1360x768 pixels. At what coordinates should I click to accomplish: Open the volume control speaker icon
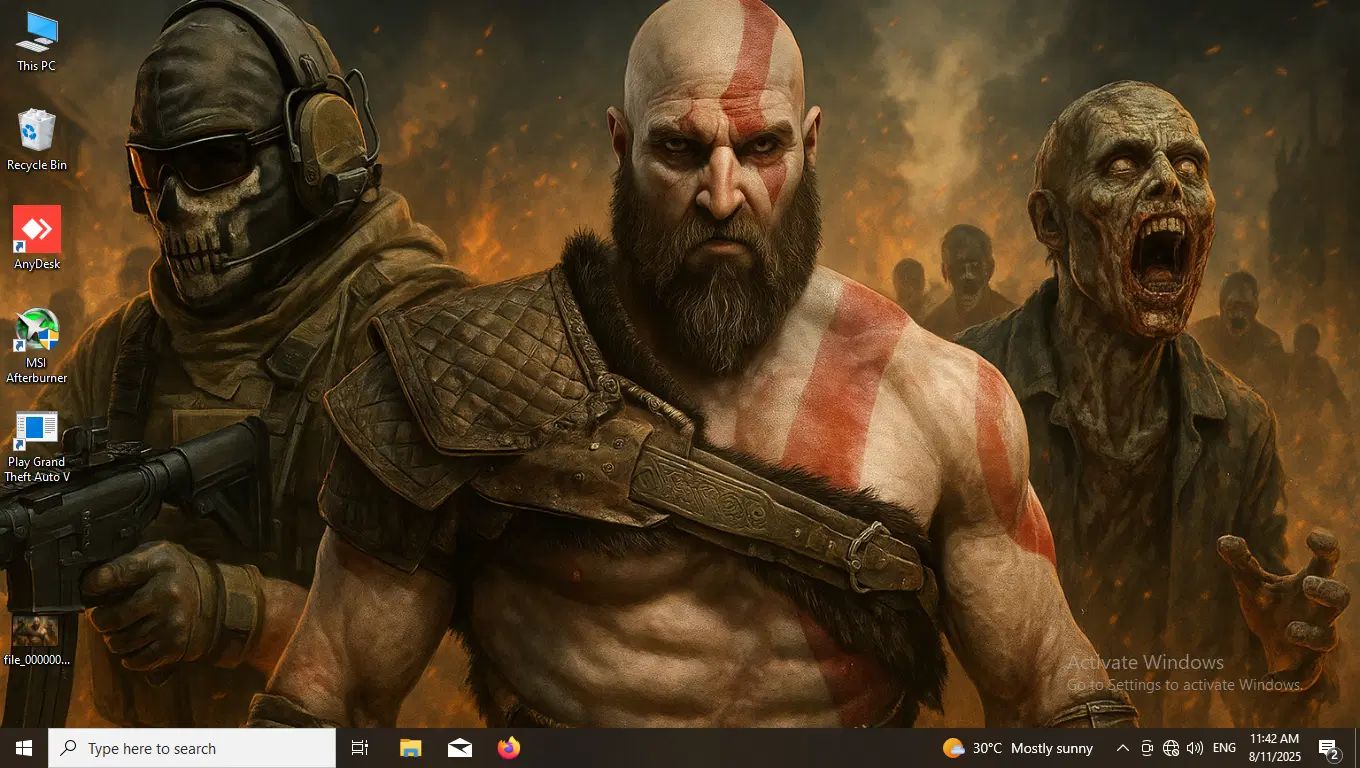(1195, 748)
